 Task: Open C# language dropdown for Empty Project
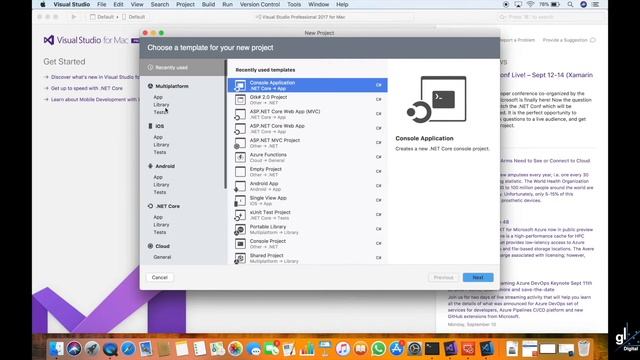coord(379,171)
